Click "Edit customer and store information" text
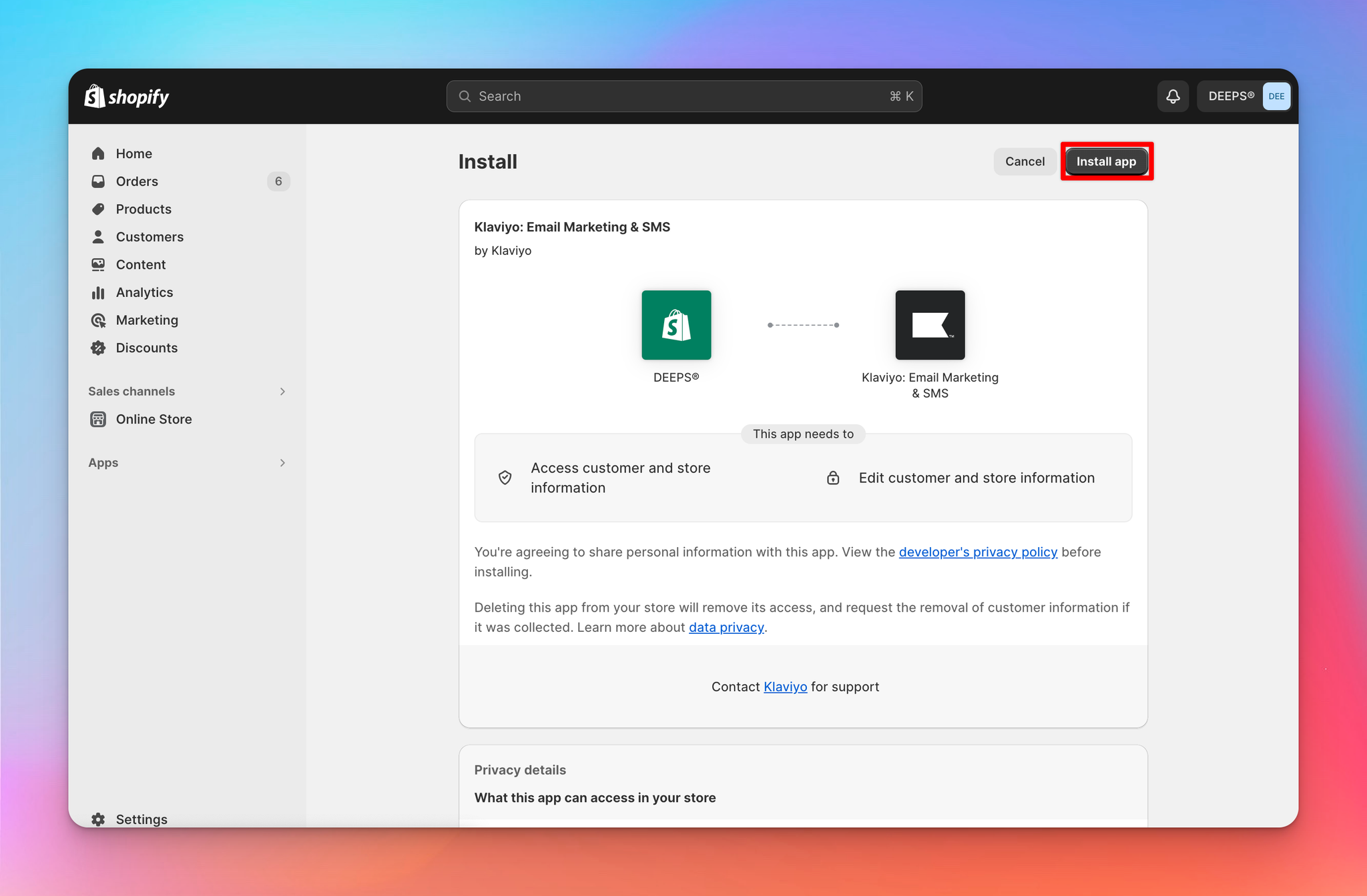 point(977,478)
